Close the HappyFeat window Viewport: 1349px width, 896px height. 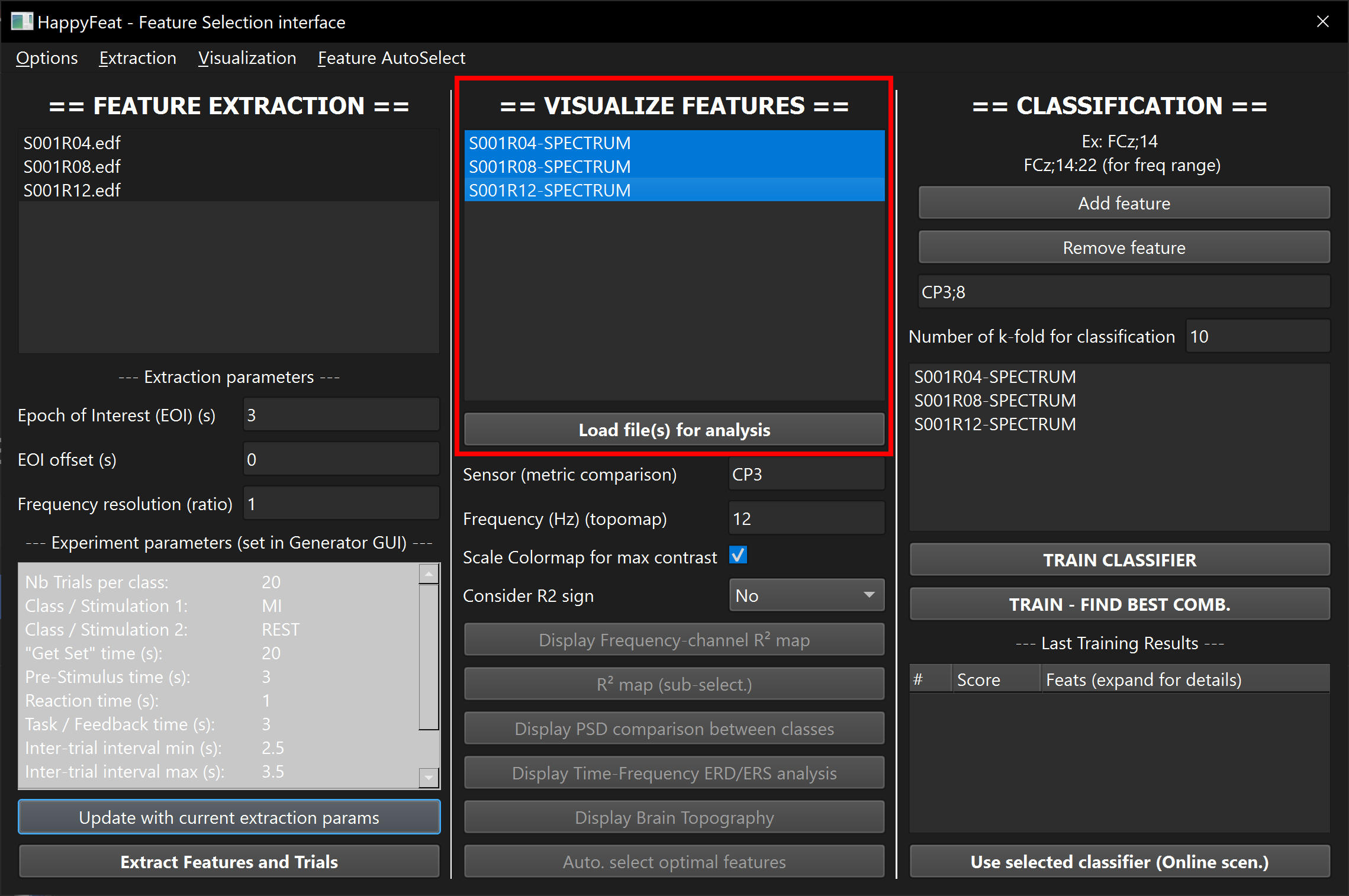point(1323,22)
